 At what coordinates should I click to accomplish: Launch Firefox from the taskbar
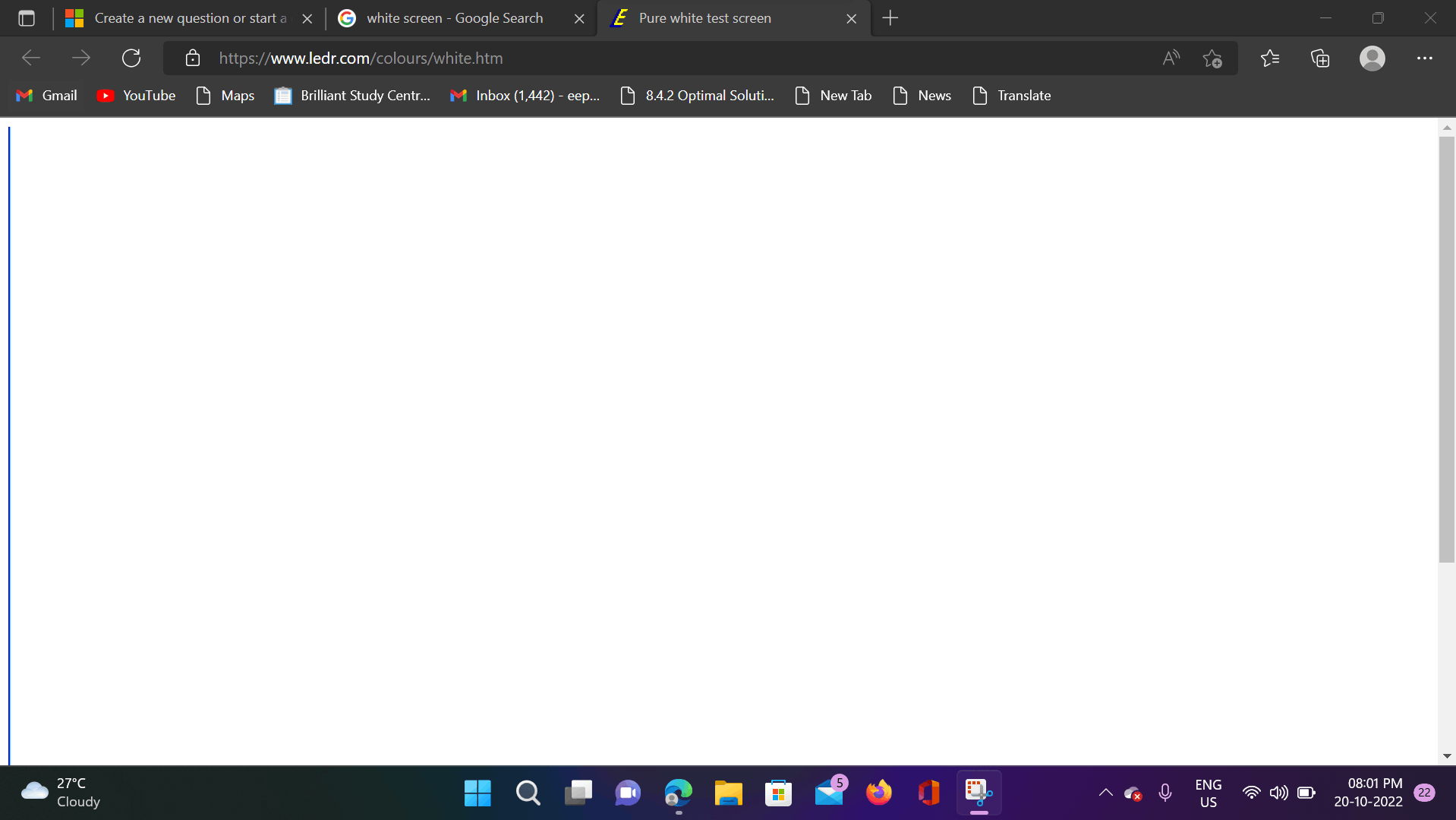879,793
